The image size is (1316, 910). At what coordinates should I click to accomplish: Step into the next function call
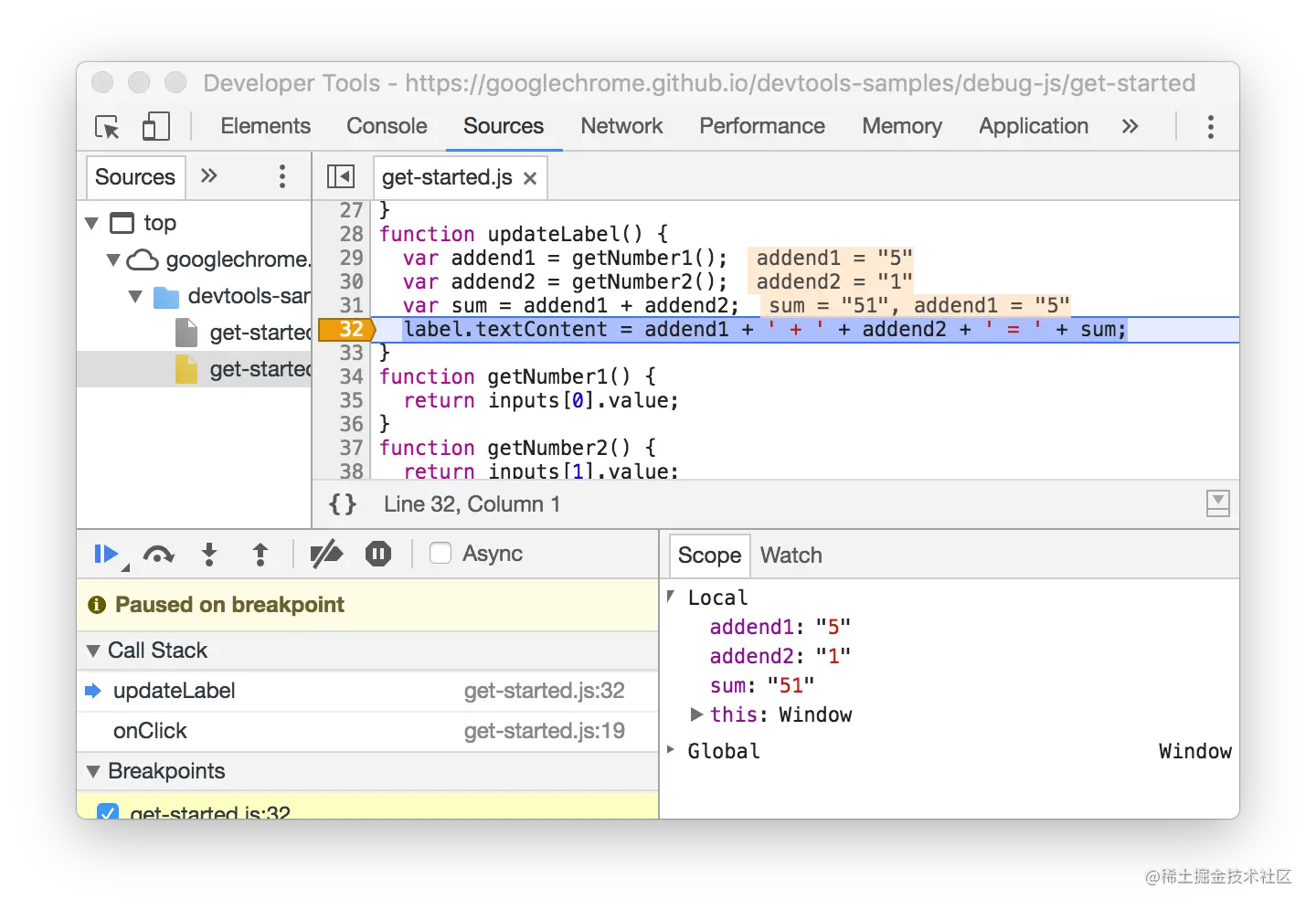(x=209, y=555)
